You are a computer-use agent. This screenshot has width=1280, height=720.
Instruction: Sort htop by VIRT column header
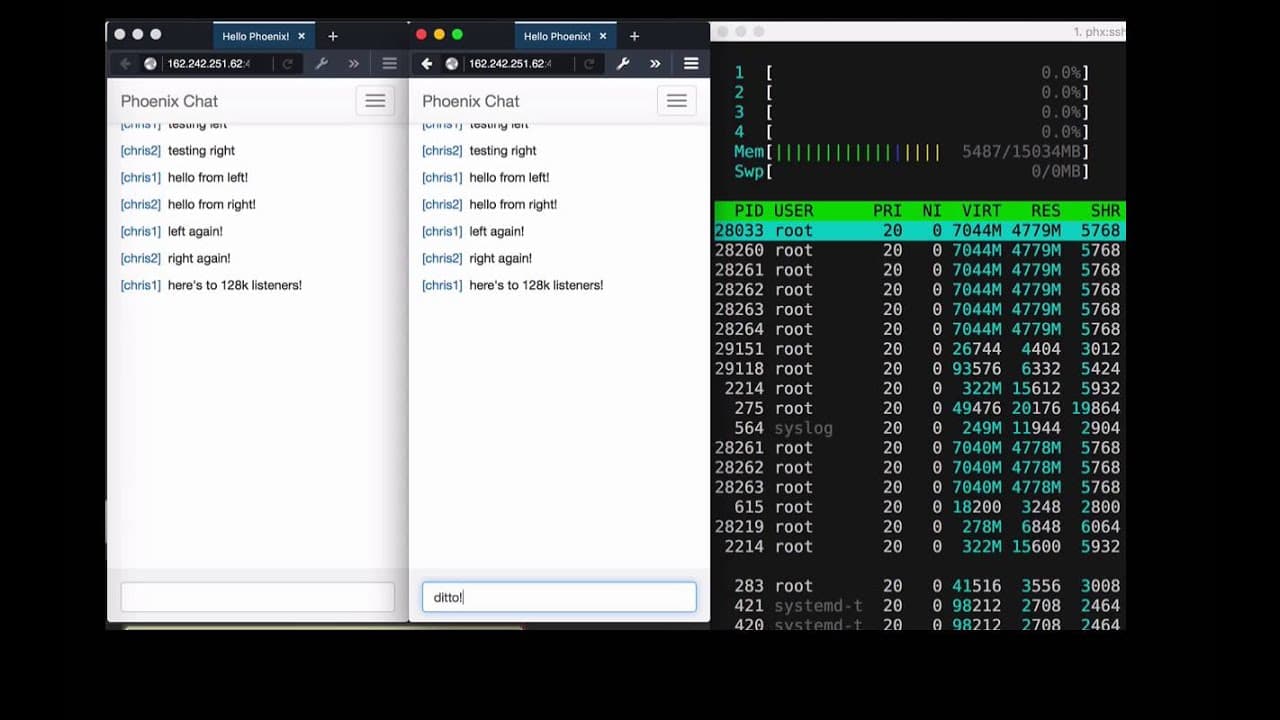point(981,211)
